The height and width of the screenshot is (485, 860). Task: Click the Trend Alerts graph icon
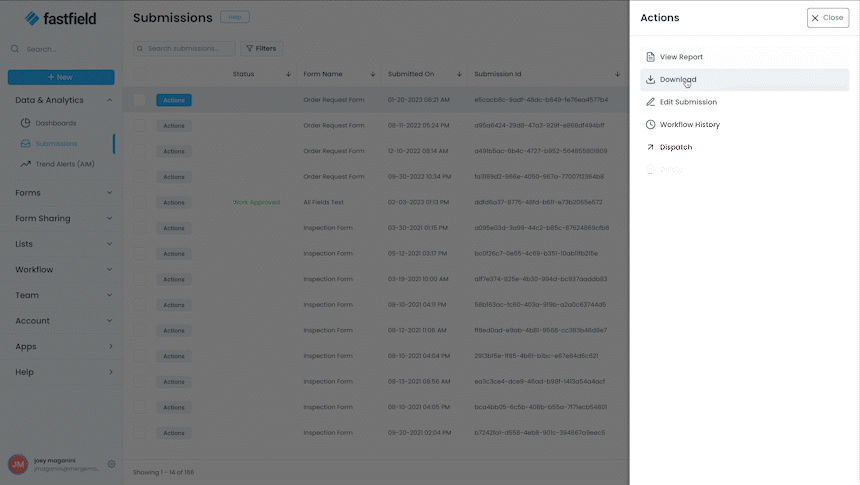click(26, 163)
